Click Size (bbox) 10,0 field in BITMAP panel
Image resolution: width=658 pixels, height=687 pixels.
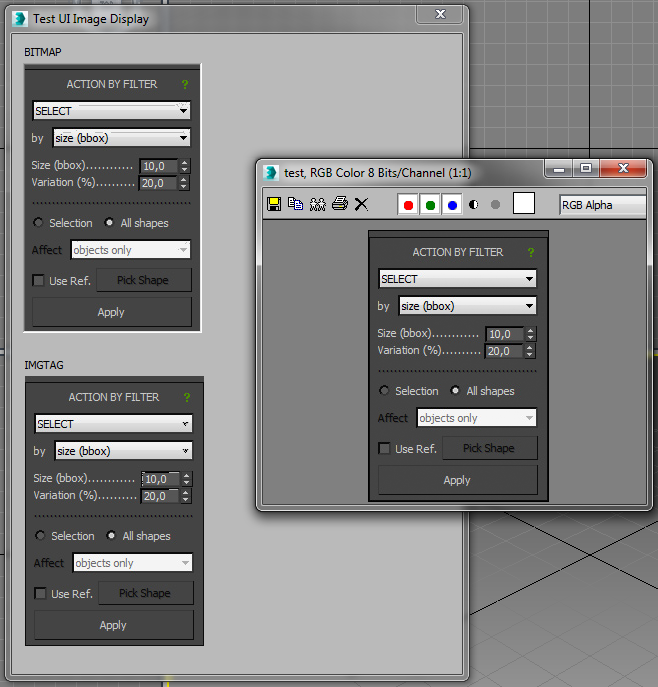(x=159, y=166)
